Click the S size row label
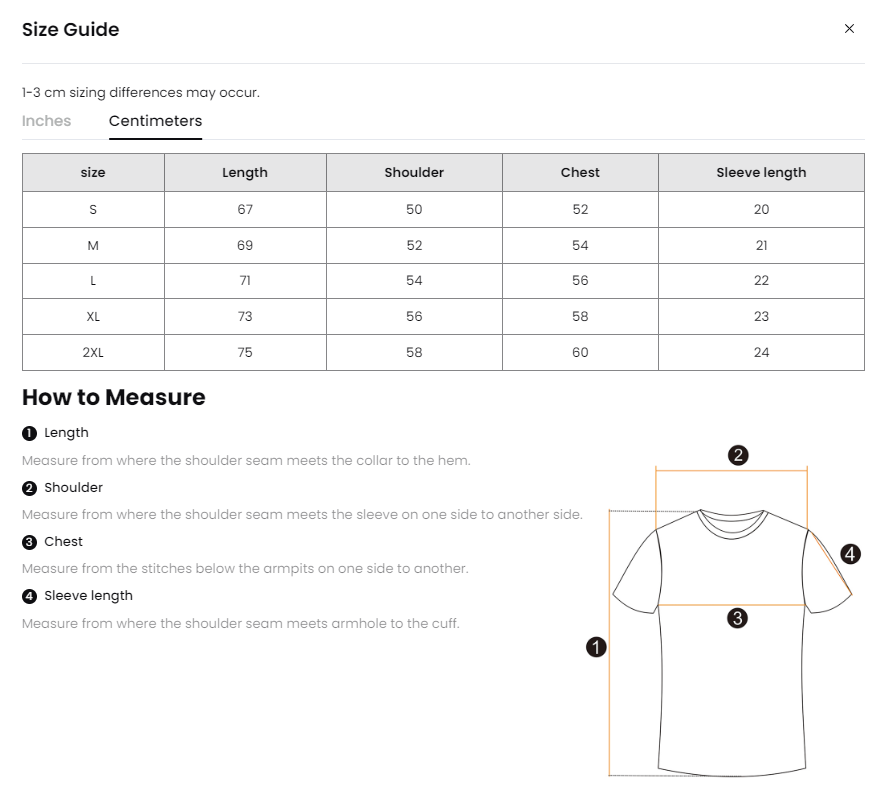Image resolution: width=887 pixels, height=810 pixels. pos(93,209)
